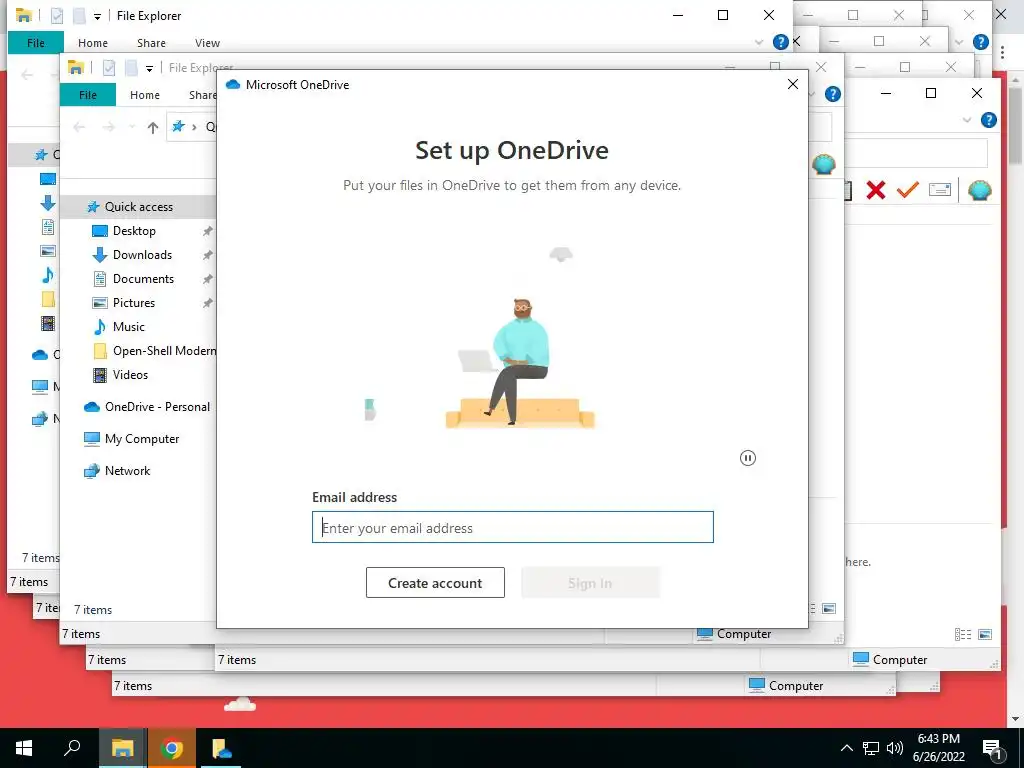Expand the ribbon chevron next to View tab help
1024x768 pixels.
(759, 42)
